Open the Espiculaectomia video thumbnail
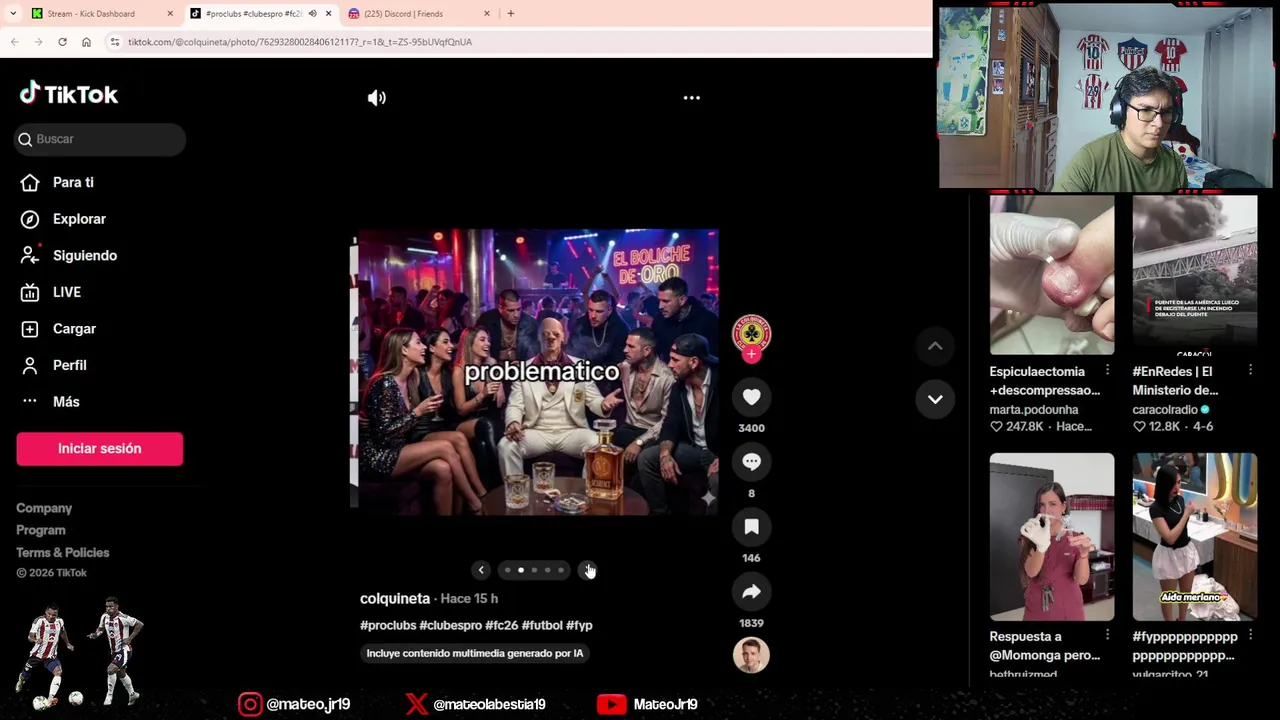 coord(1052,275)
